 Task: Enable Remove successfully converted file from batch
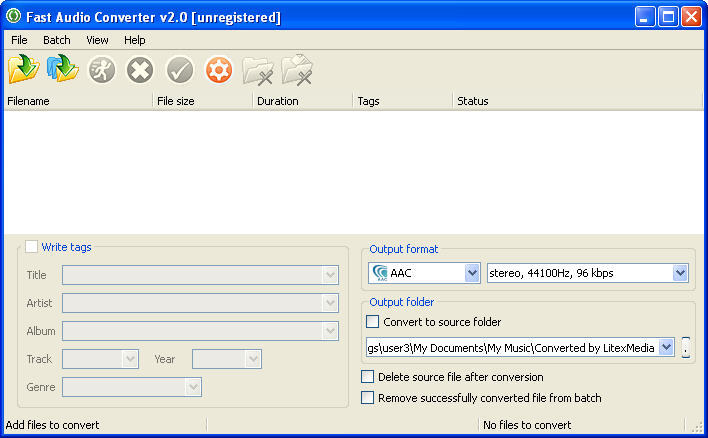click(x=368, y=398)
